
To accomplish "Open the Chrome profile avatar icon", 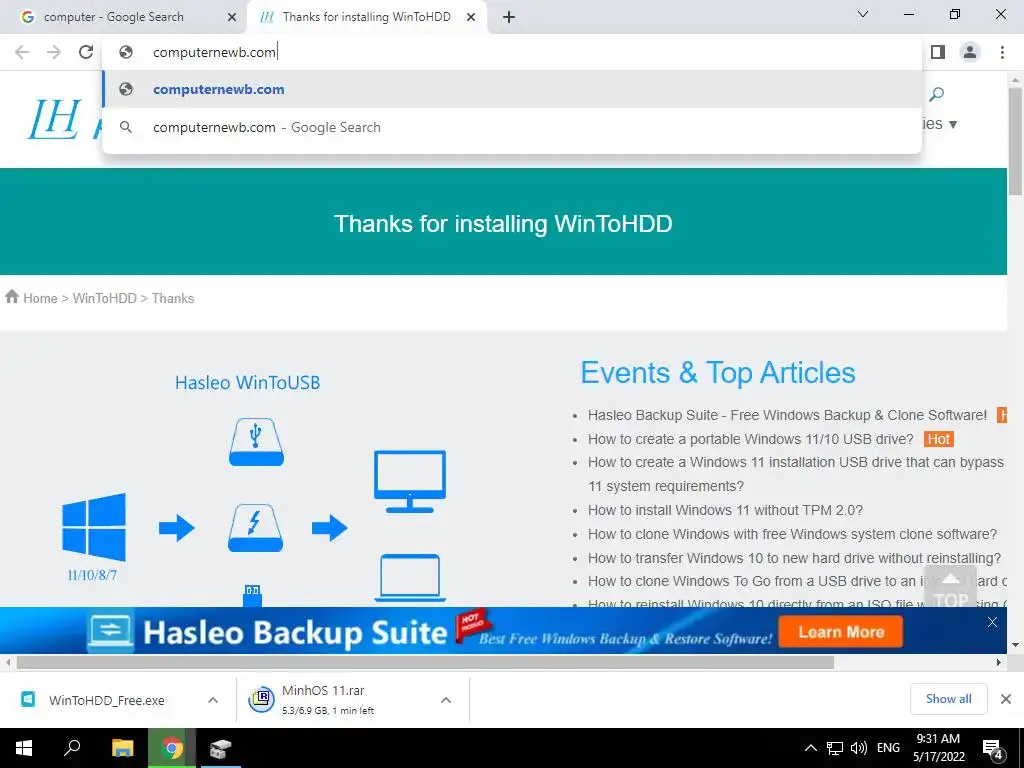I will pyautogui.click(x=970, y=52).
